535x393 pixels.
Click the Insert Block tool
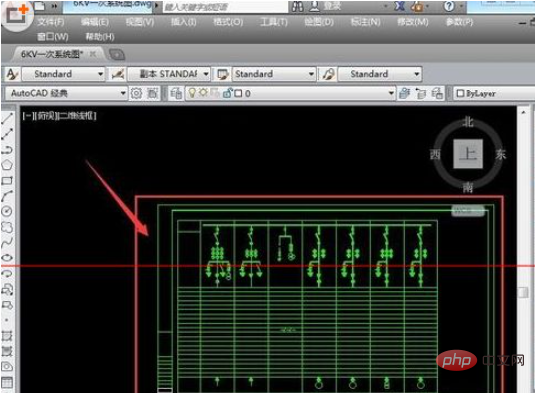pos(7,289)
